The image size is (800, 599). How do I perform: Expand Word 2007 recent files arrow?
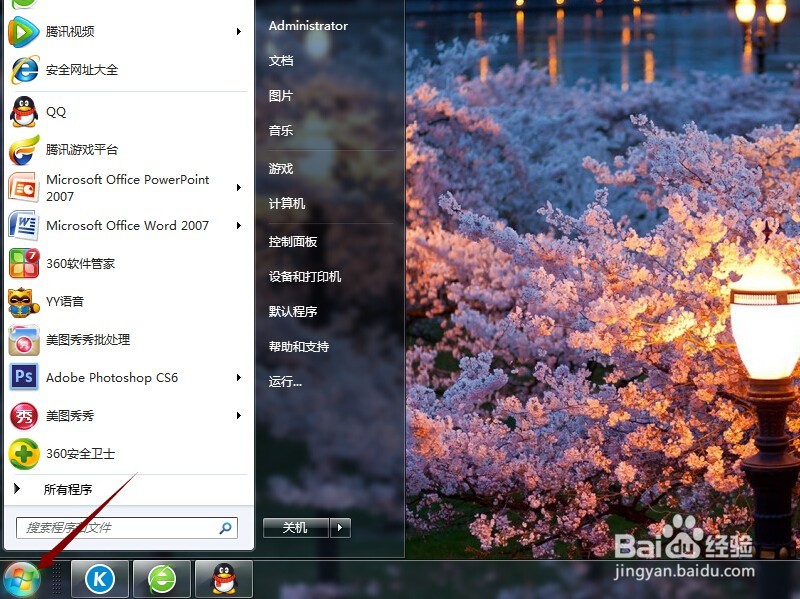(x=239, y=226)
